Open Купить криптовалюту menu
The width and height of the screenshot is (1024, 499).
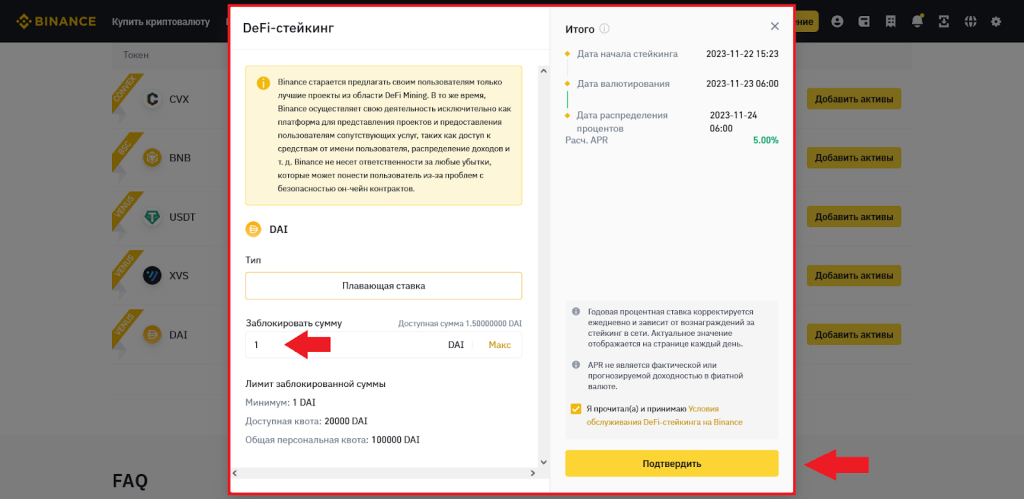[161, 22]
